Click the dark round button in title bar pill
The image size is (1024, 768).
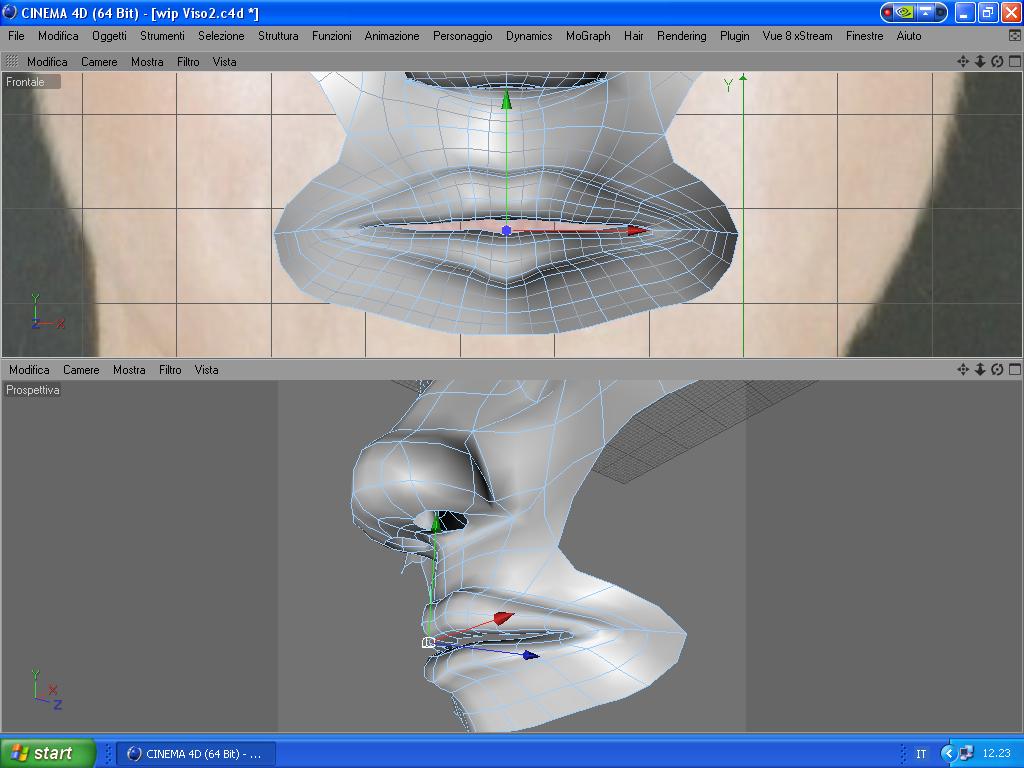point(941,12)
